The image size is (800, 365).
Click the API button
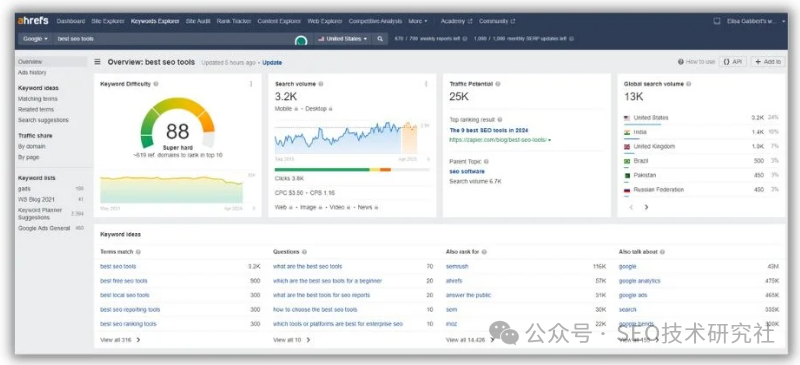733,62
